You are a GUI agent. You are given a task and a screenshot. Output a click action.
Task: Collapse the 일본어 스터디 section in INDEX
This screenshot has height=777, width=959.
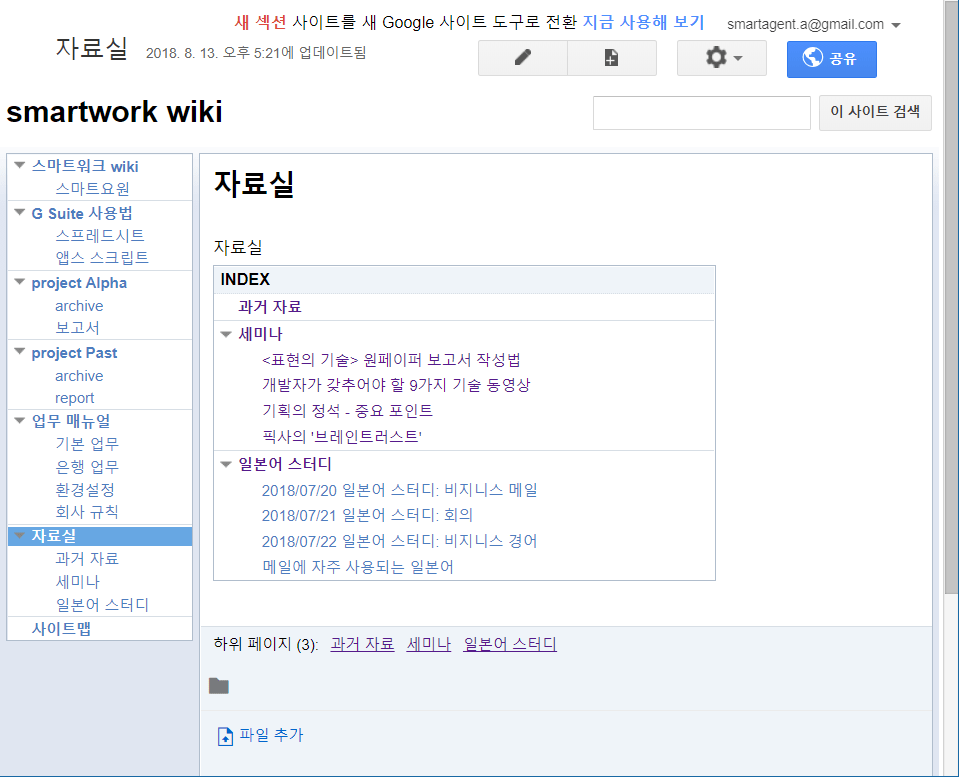226,464
